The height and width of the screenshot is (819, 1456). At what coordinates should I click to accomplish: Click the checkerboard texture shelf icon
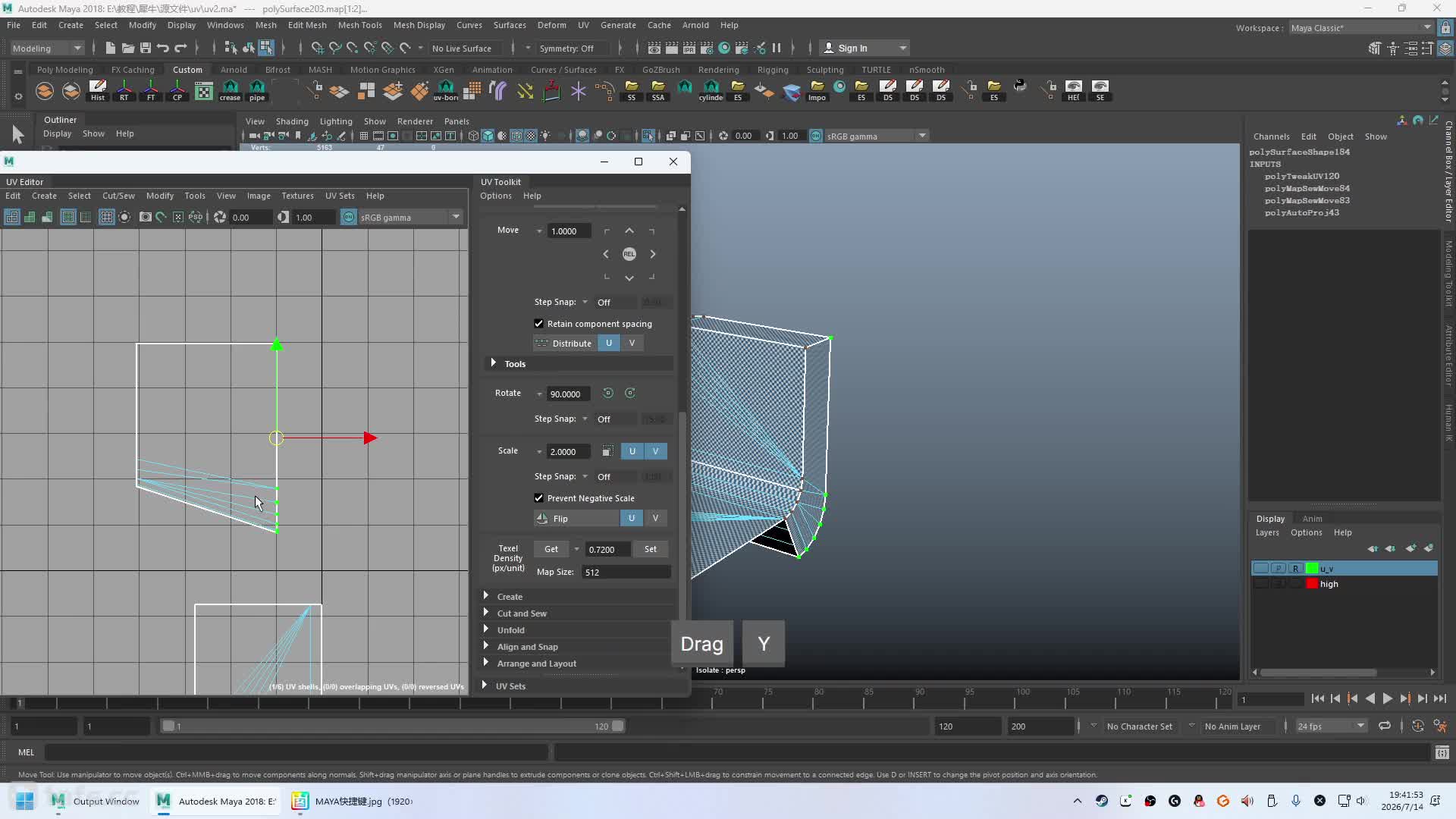click(204, 91)
